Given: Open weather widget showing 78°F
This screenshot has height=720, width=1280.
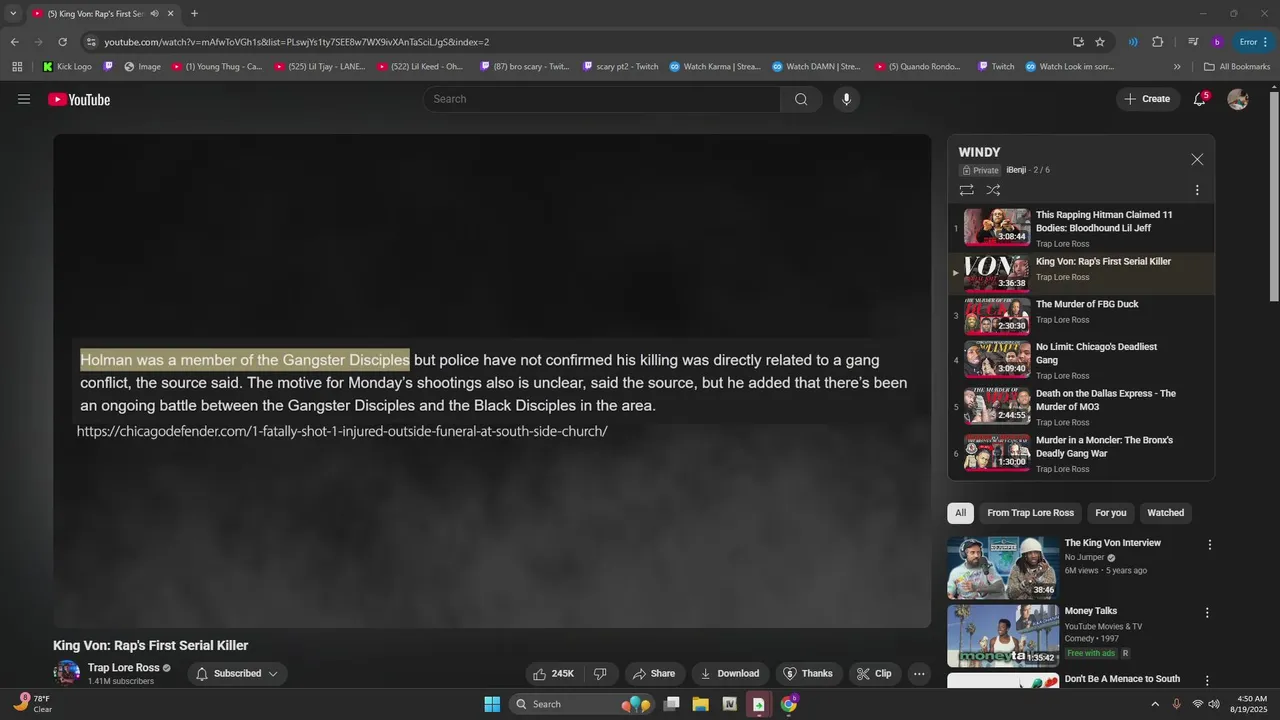Looking at the screenshot, I should point(32,704).
